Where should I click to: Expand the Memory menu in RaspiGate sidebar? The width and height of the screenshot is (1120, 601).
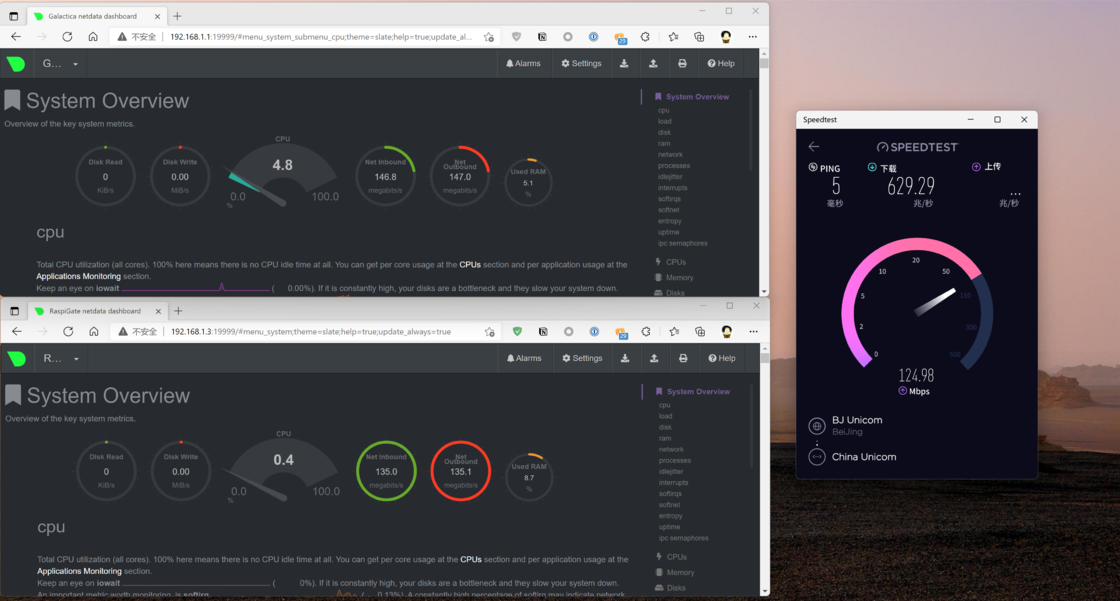point(674,572)
